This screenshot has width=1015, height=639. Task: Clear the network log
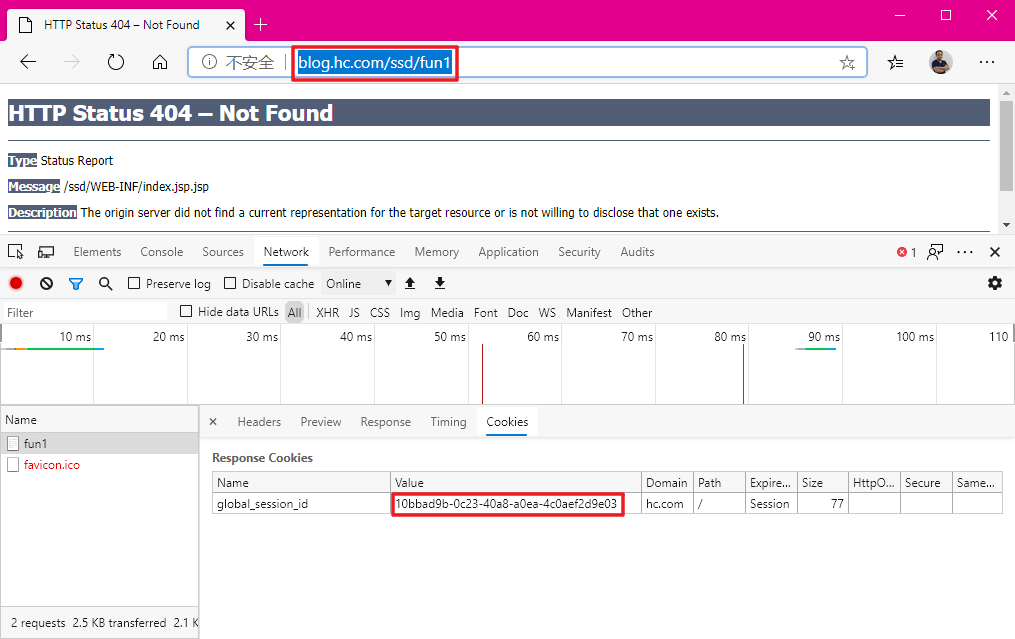pyautogui.click(x=46, y=283)
